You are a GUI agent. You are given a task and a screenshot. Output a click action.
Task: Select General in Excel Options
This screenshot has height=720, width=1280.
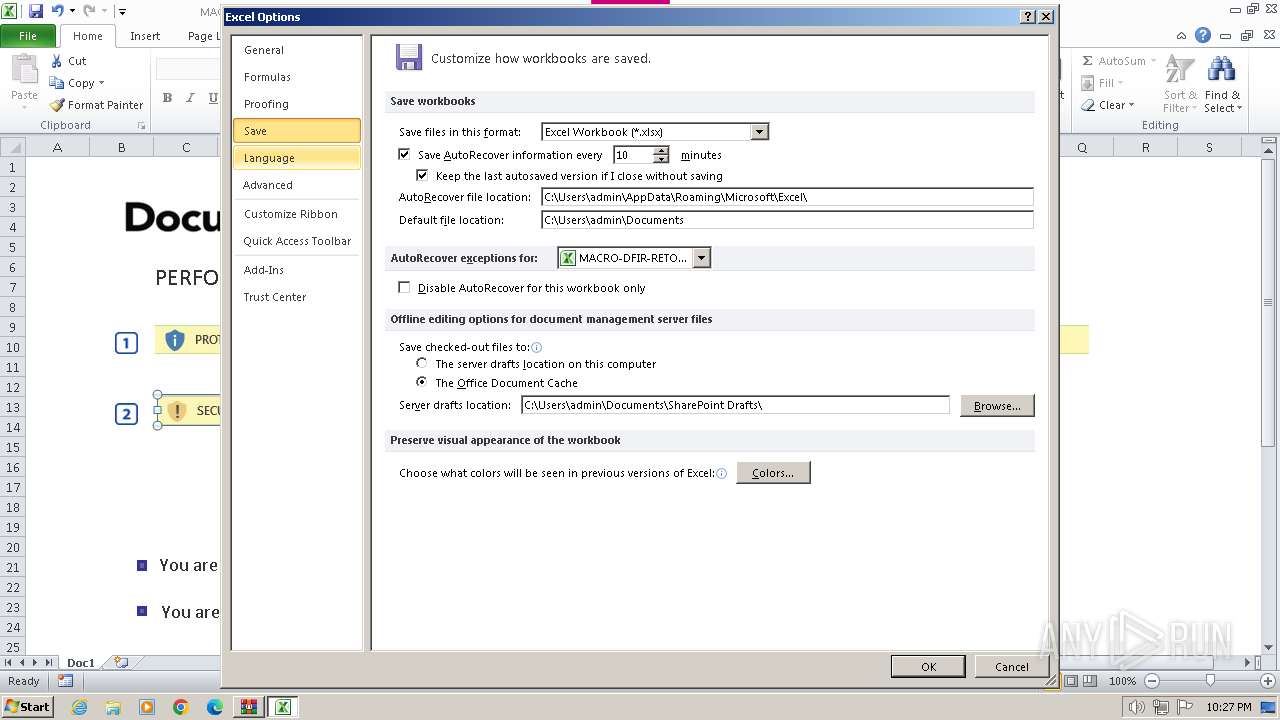point(297,50)
